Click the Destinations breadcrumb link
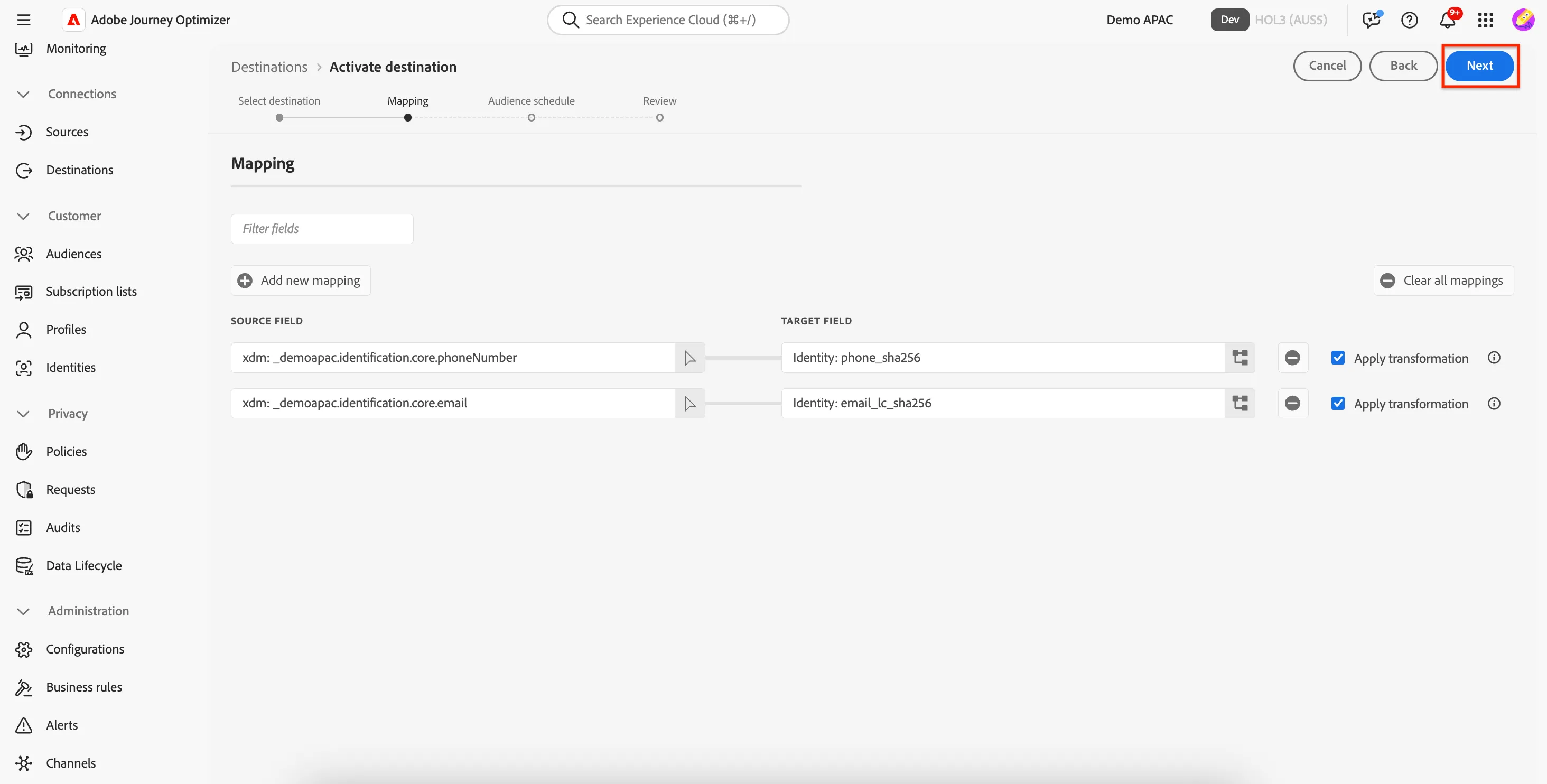The image size is (1547, 784). pyautogui.click(x=269, y=67)
